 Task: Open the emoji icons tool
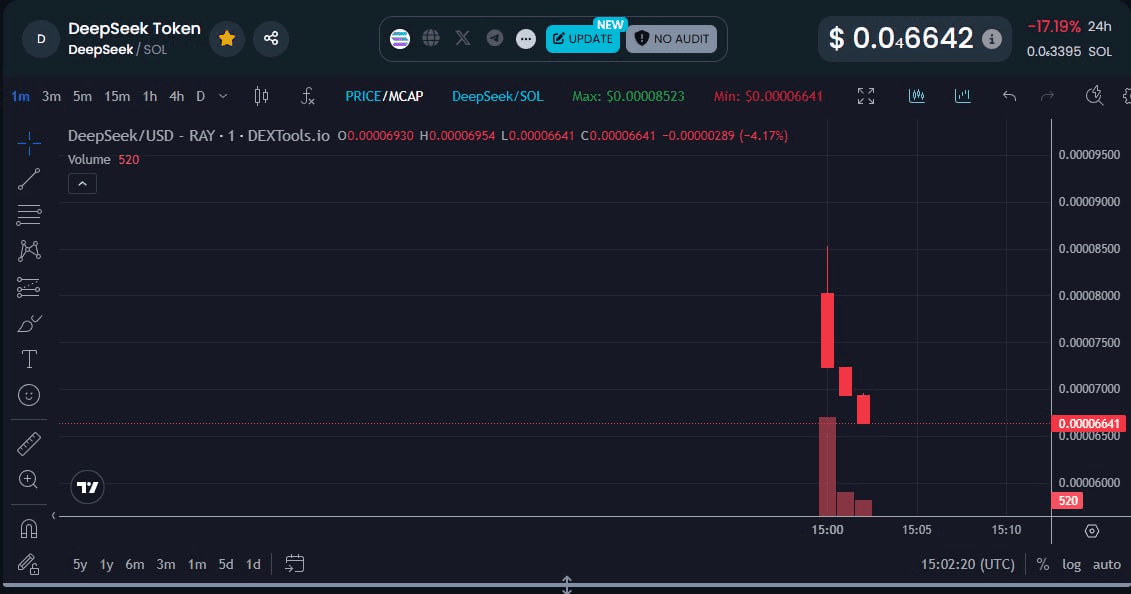tap(29, 395)
